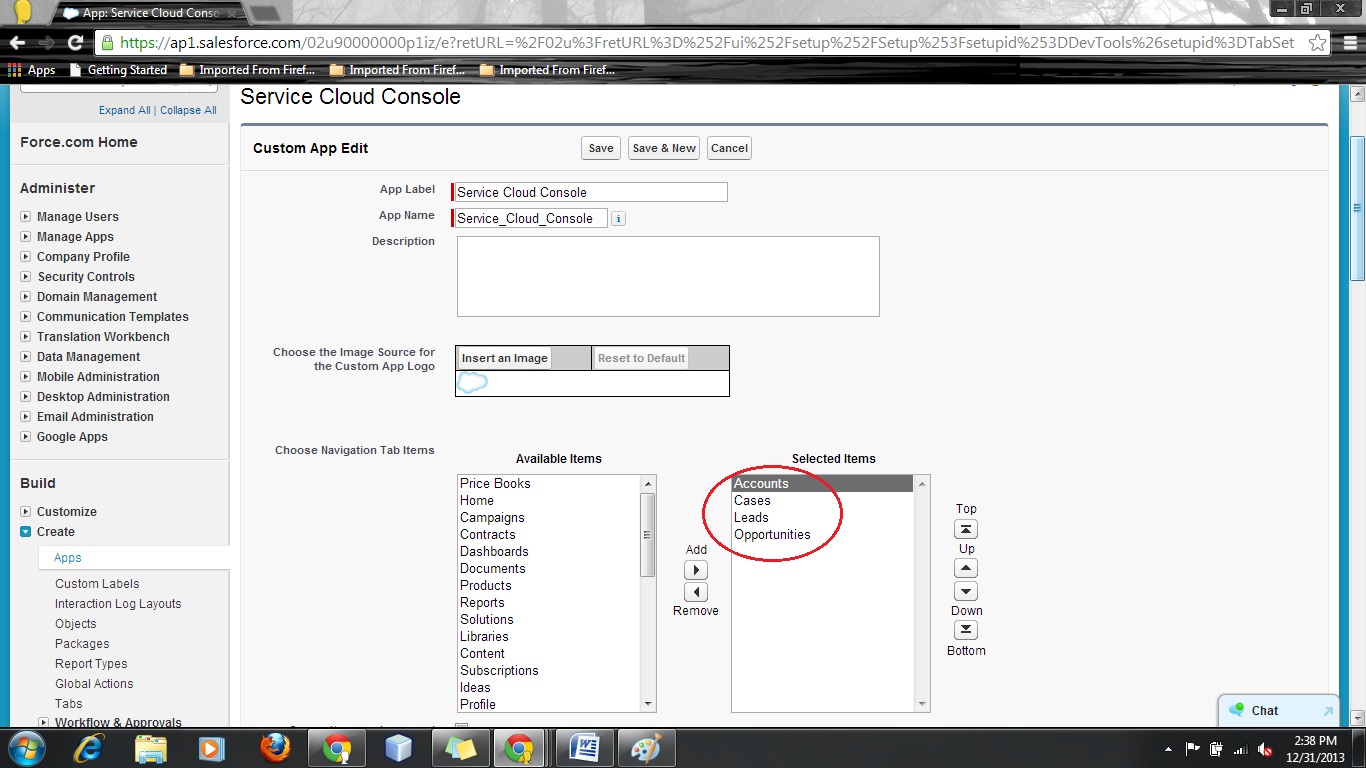Open Interaction Log Layouts in the sidebar
The image size is (1366, 768).
(x=118, y=604)
